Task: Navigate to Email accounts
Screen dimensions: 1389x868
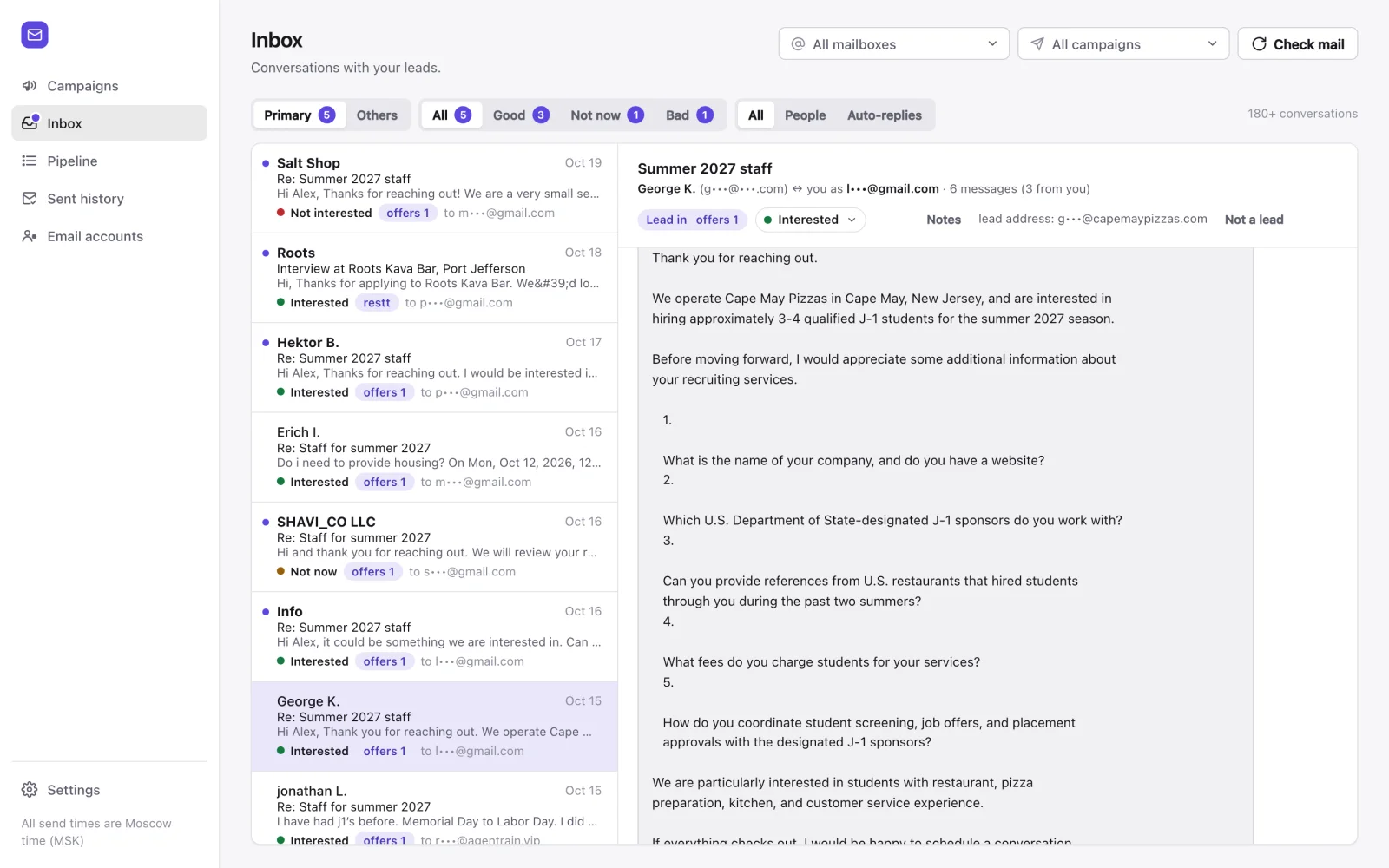Action: pyautogui.click(x=109, y=236)
